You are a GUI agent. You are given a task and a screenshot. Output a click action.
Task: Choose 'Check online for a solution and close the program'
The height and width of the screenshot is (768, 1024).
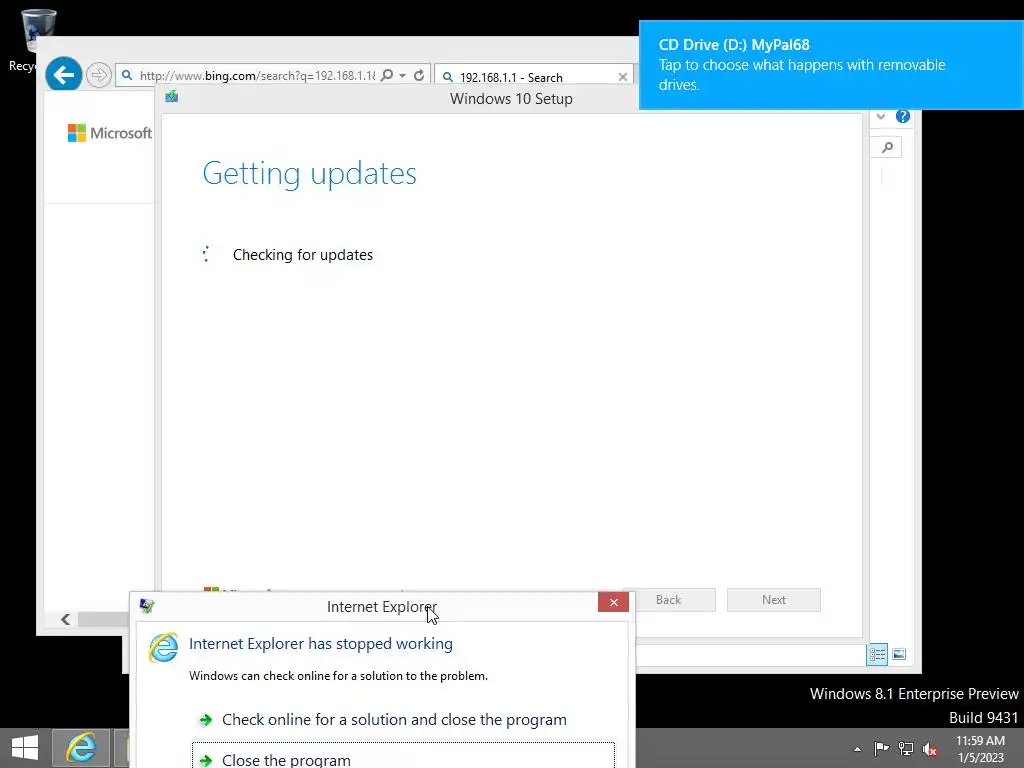[394, 720]
